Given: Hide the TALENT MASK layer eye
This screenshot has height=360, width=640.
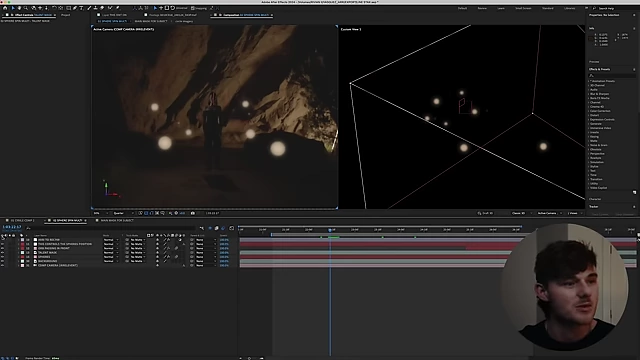Looking at the screenshot, I should (2, 253).
